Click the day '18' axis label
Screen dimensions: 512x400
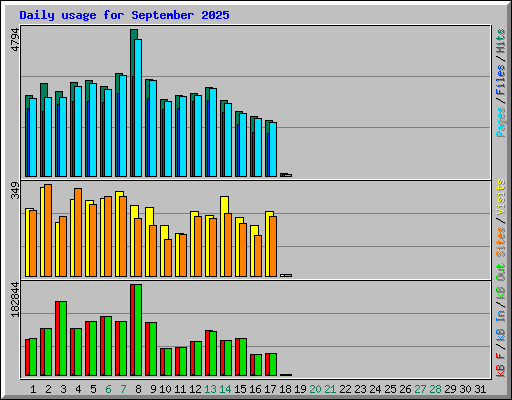tap(285, 389)
